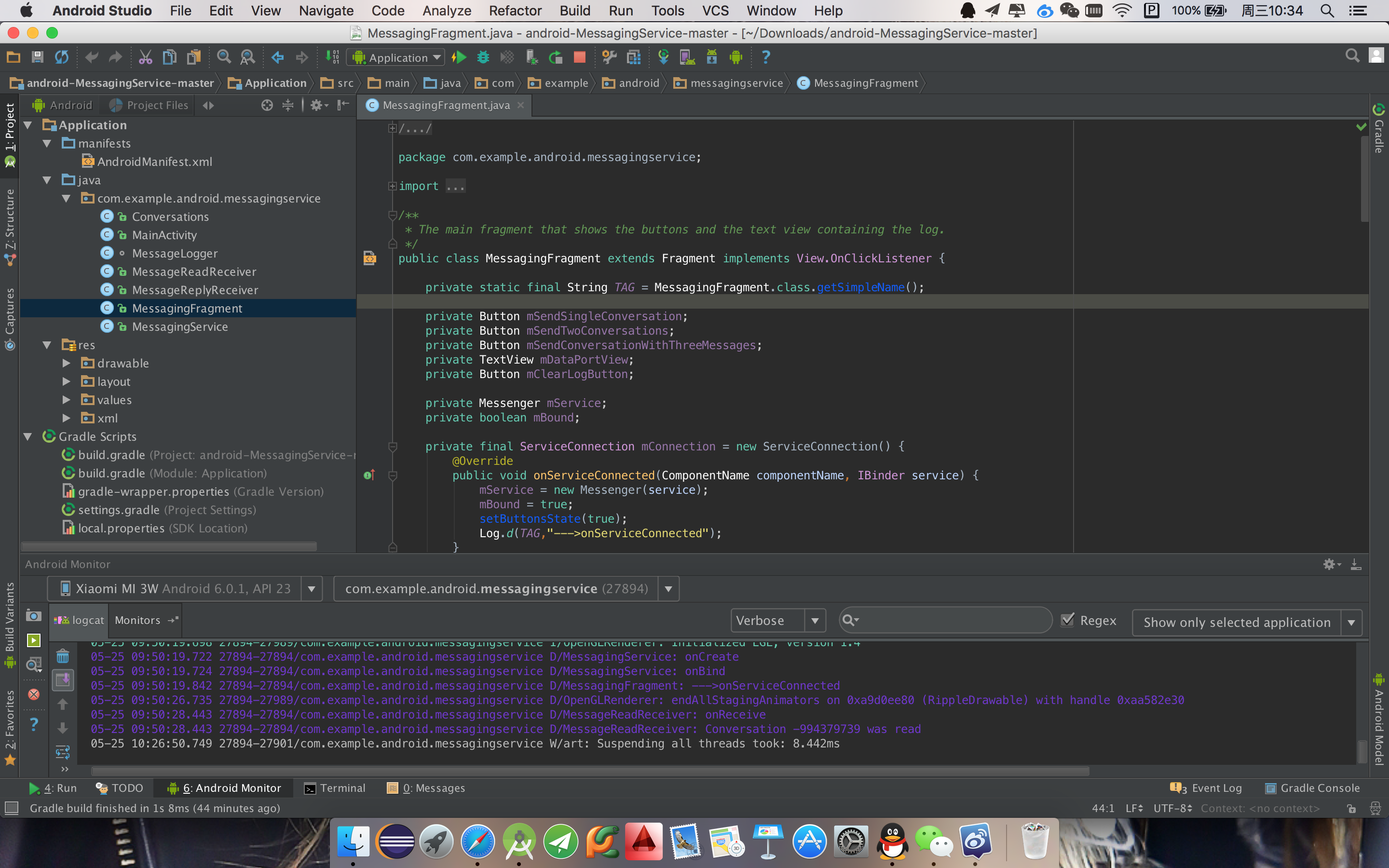Click the green Run Application button

pyautogui.click(x=459, y=57)
